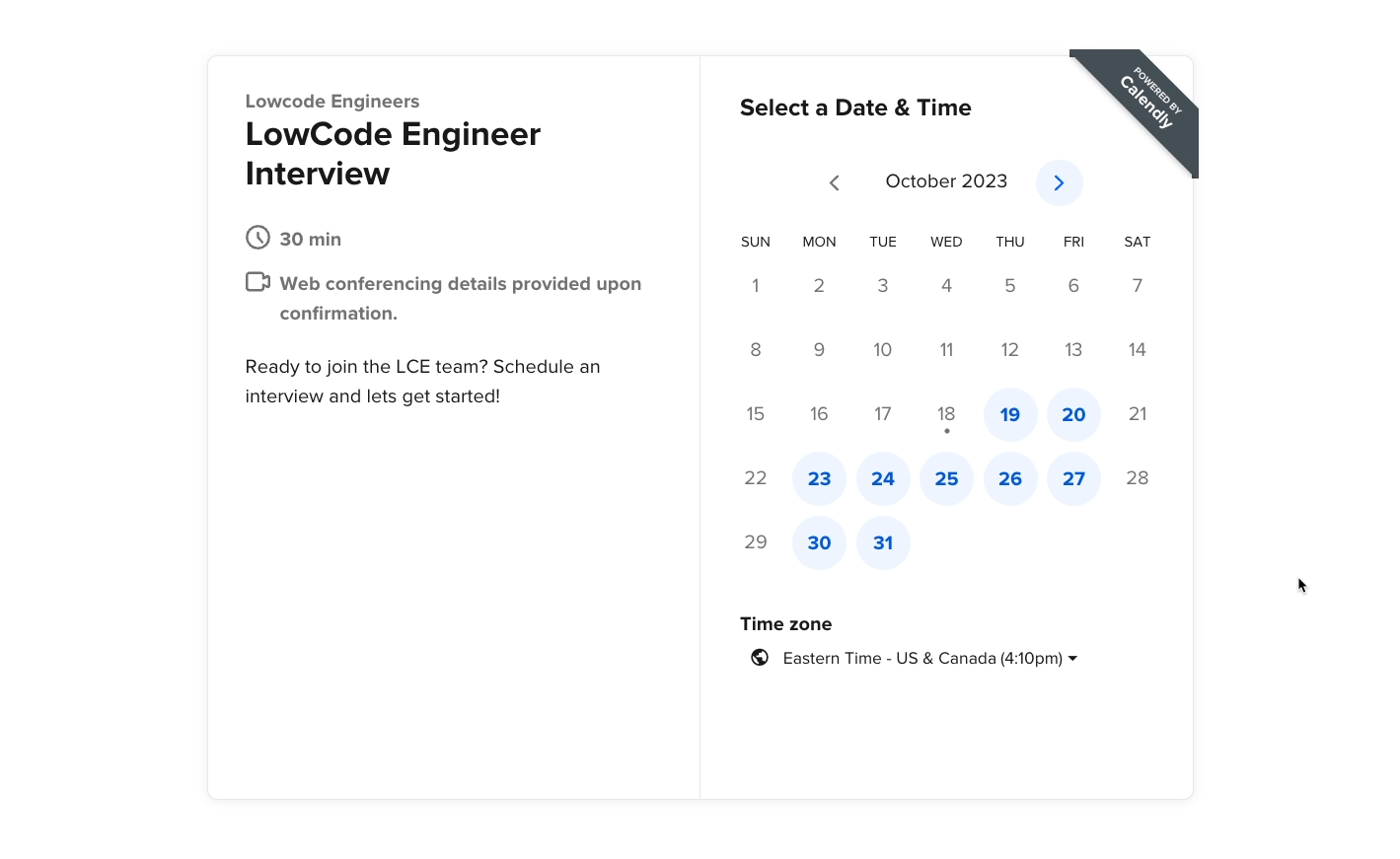Select Monday October 30
The height and width of the screenshot is (859, 1400).
(819, 542)
